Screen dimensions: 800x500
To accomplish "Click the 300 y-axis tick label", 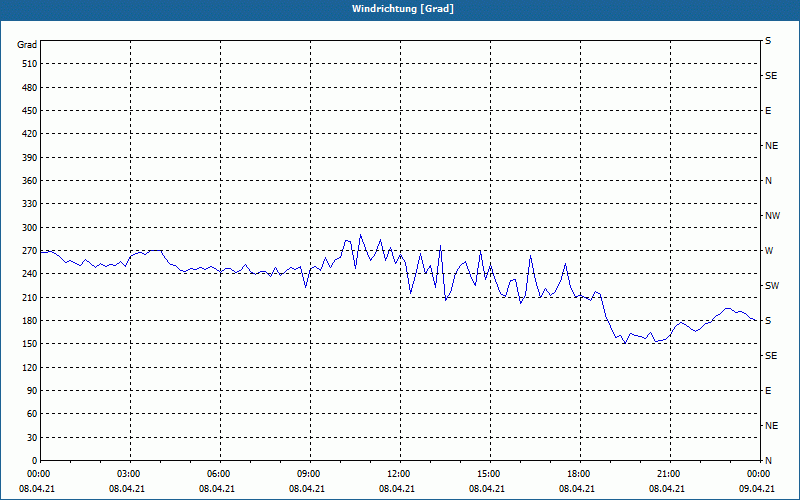I will [x=30, y=228].
